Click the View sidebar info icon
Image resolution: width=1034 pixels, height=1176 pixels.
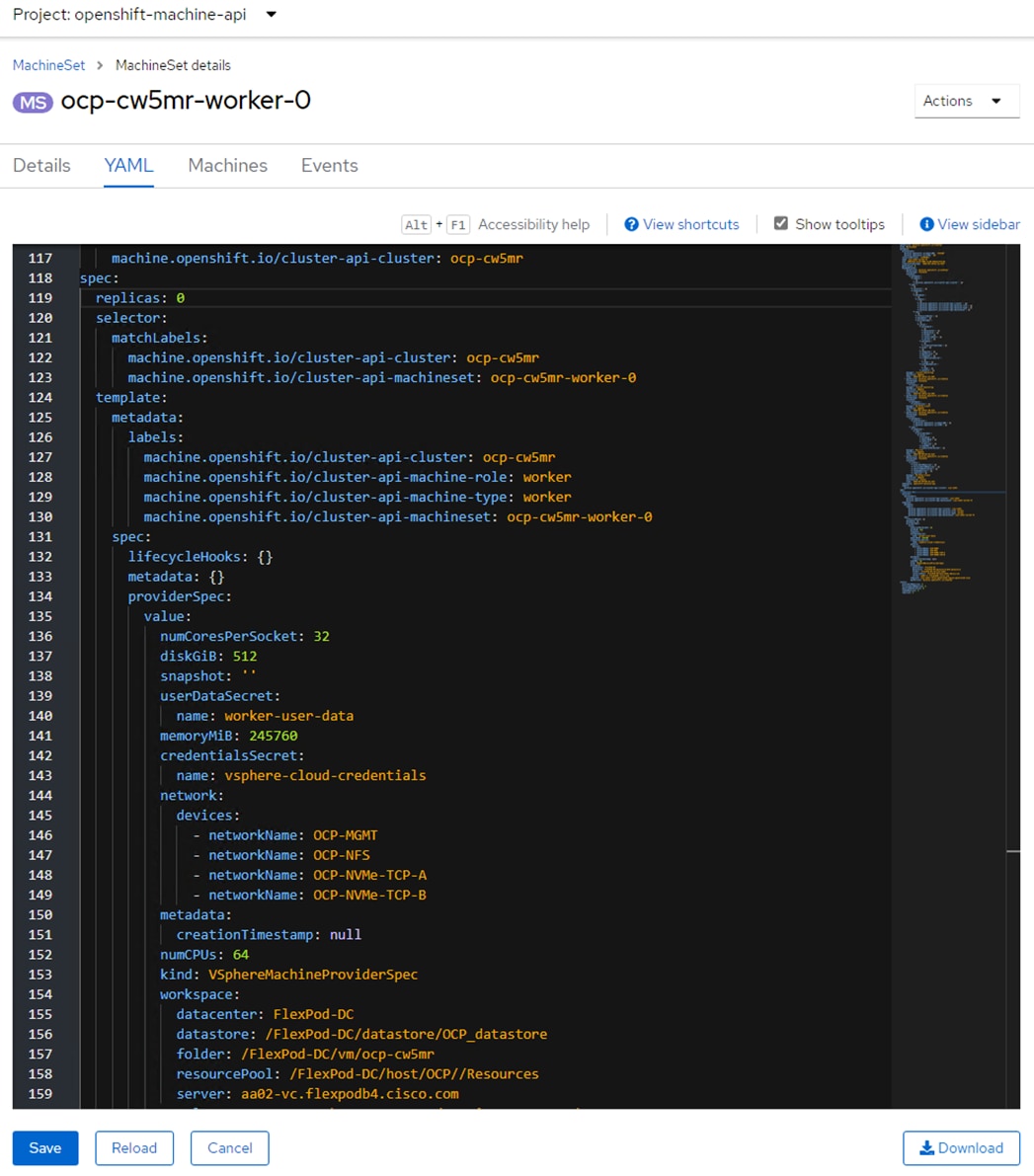926,224
